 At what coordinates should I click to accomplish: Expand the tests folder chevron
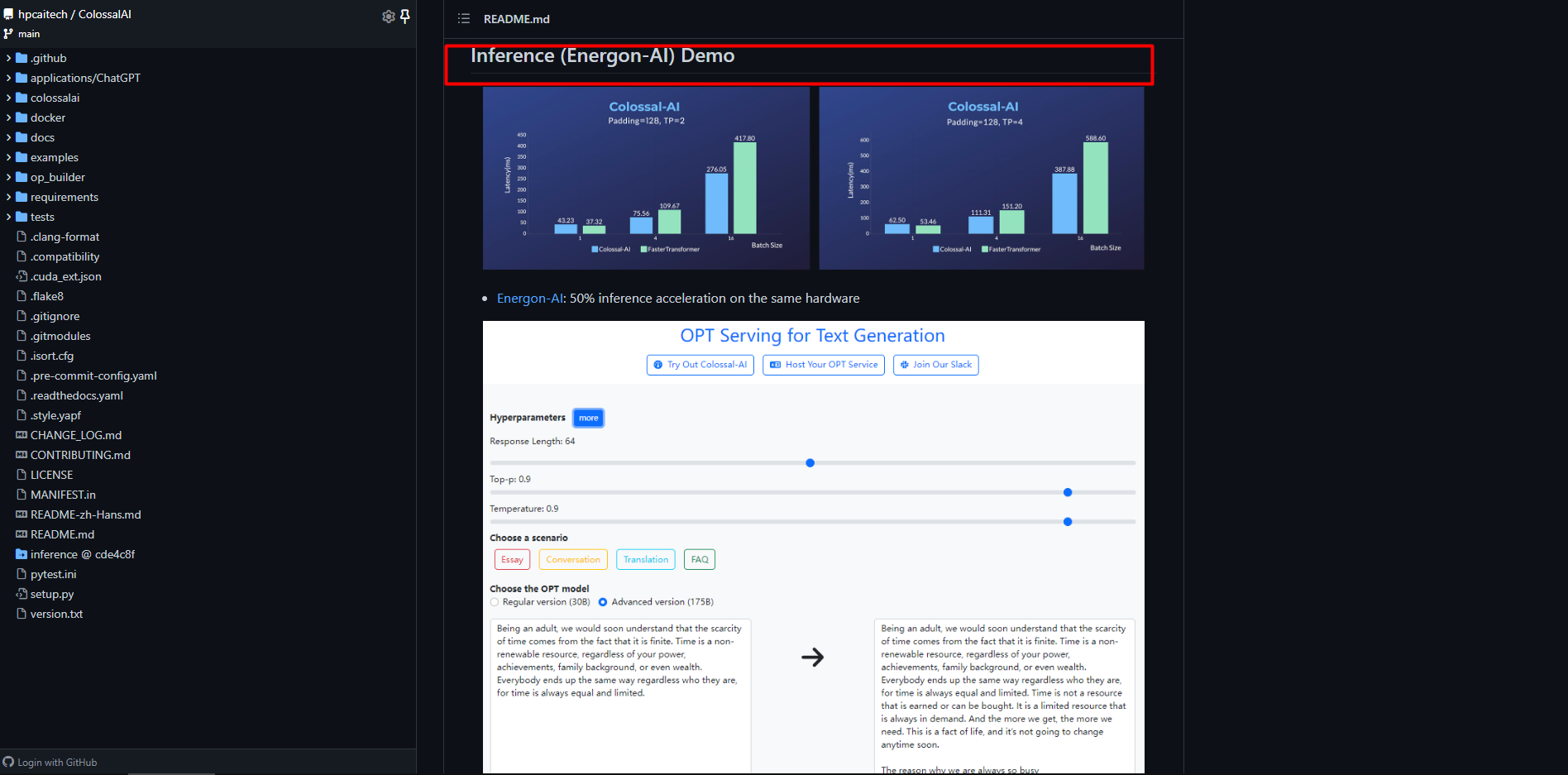point(8,217)
